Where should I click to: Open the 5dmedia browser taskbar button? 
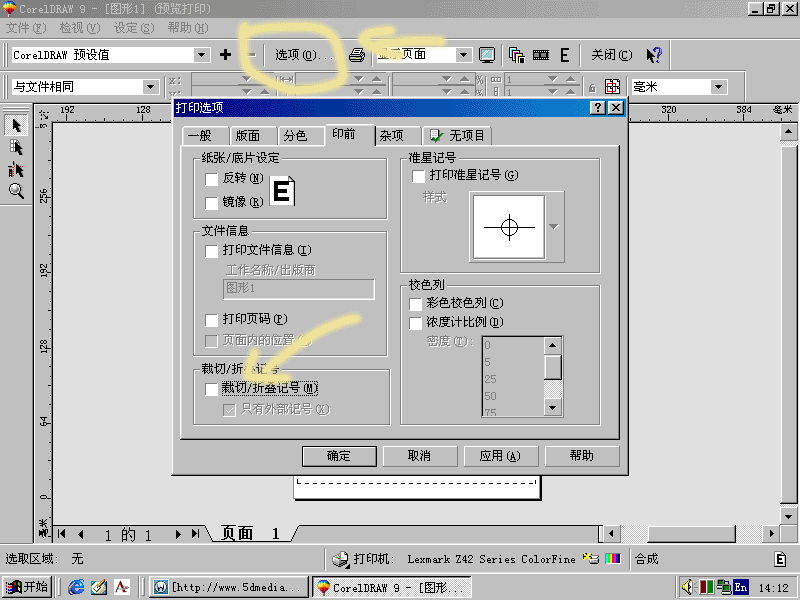(x=230, y=587)
